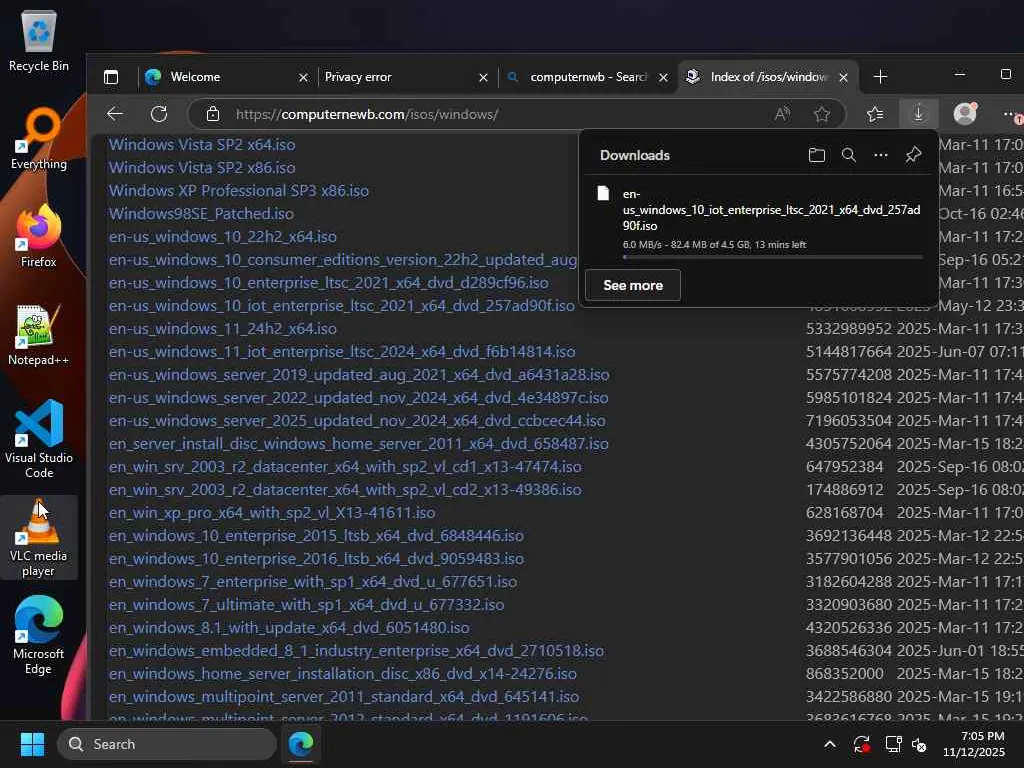The width and height of the screenshot is (1024, 768).
Task: Open windows_10_enterprise_2015_ltsb link
Action: click(316, 536)
